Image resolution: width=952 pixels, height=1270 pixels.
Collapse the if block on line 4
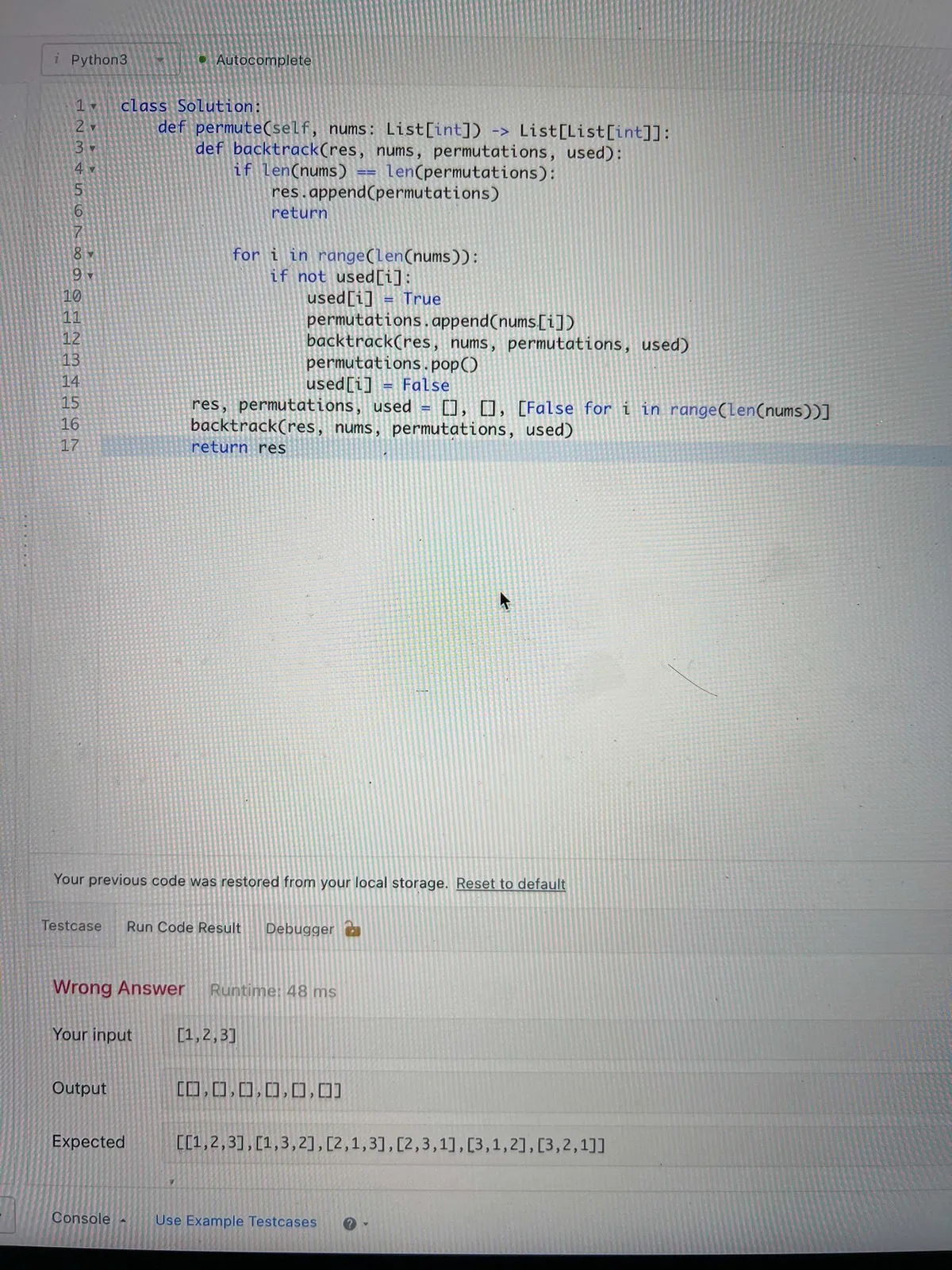tap(92, 169)
